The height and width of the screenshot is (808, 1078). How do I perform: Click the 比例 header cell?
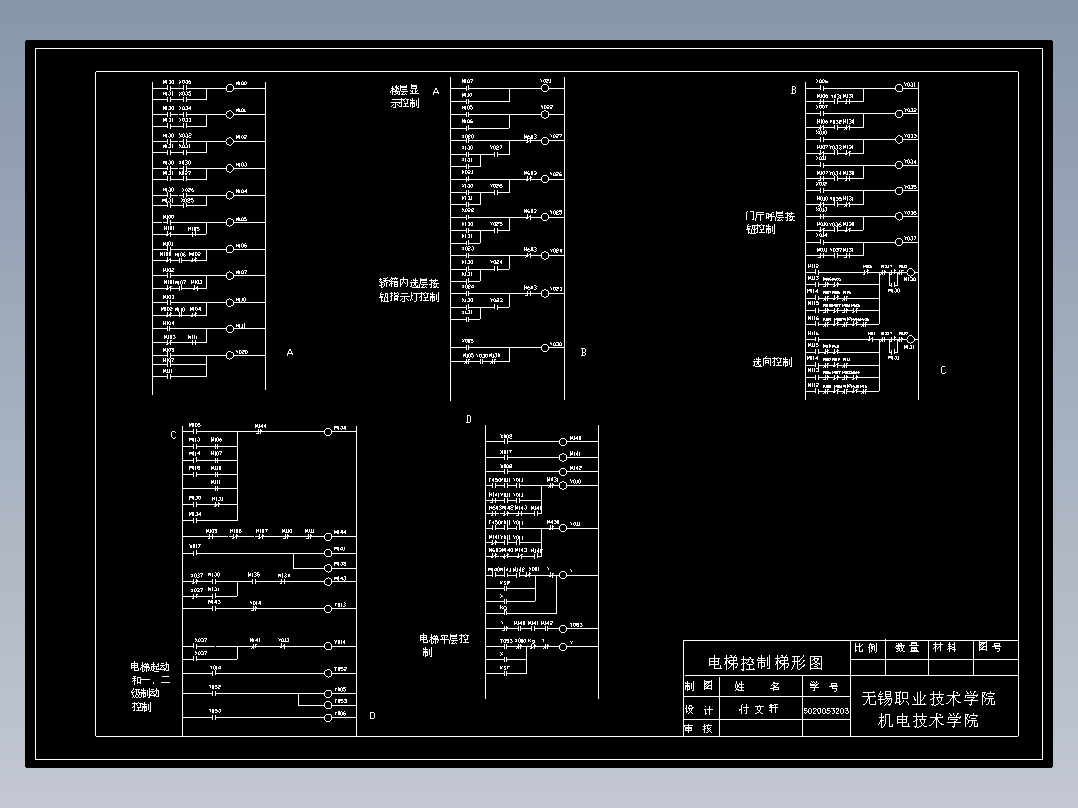866,648
